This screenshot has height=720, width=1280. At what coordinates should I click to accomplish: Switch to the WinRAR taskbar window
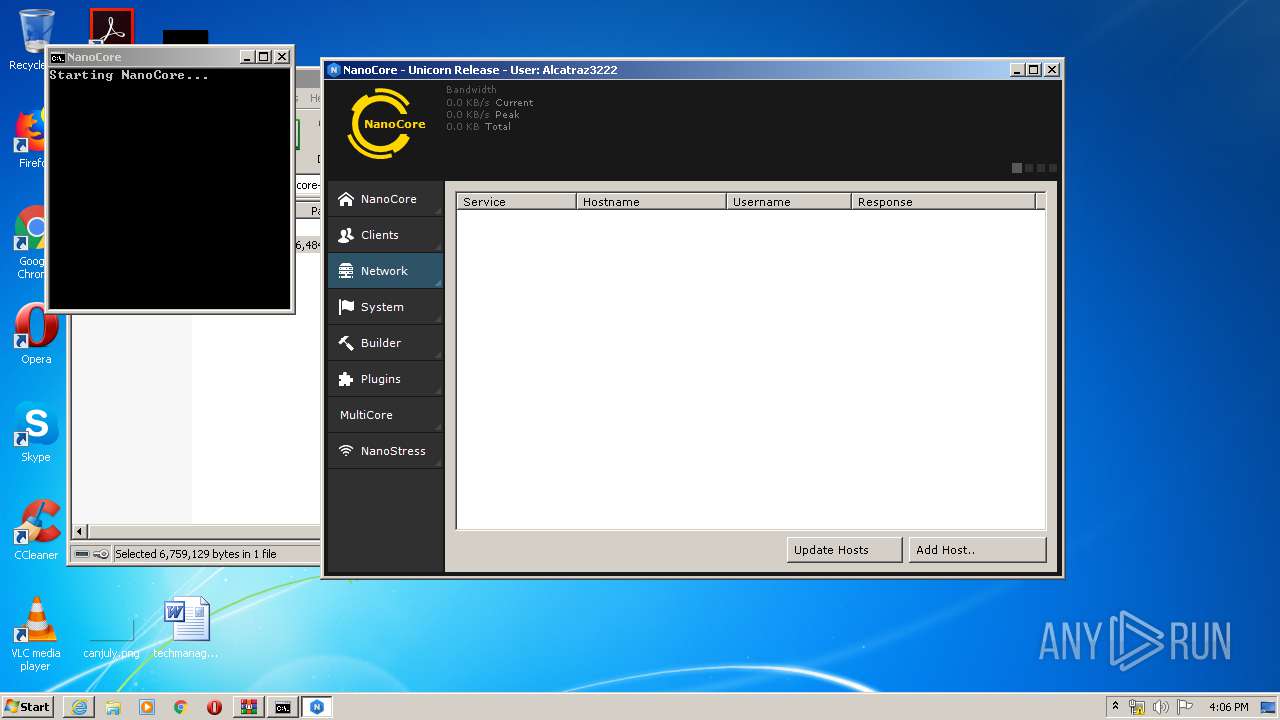point(249,707)
